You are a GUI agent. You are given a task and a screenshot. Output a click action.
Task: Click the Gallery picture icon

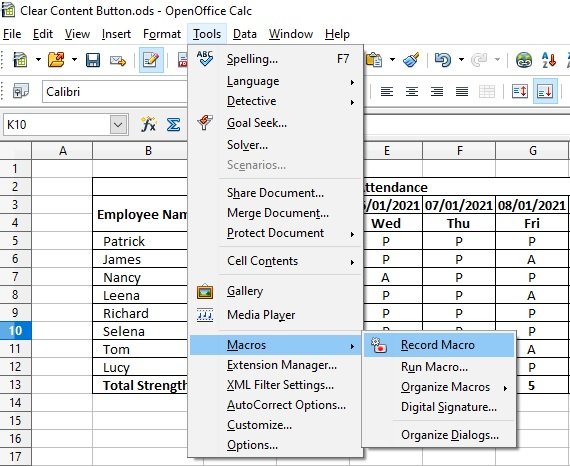(x=205, y=291)
